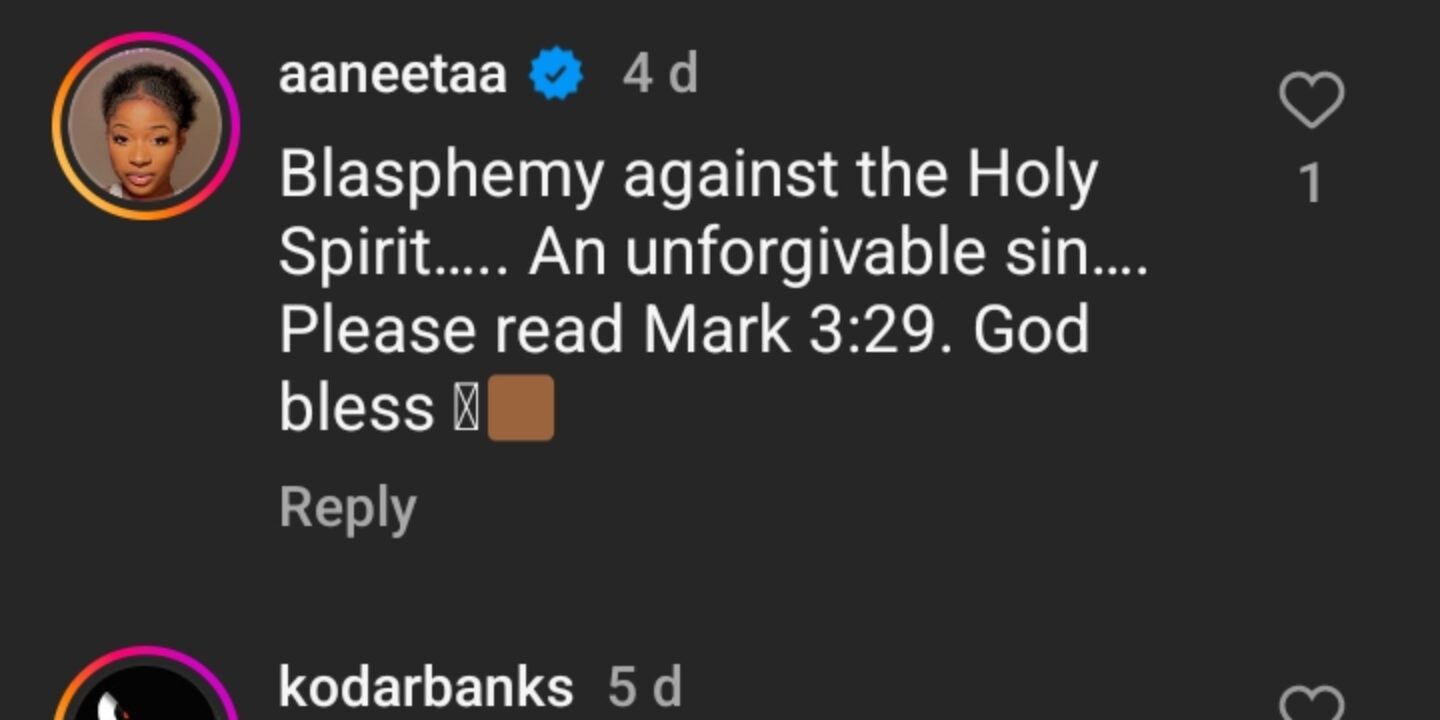
Task: Open the kodarbanks username link
Action: [426, 687]
